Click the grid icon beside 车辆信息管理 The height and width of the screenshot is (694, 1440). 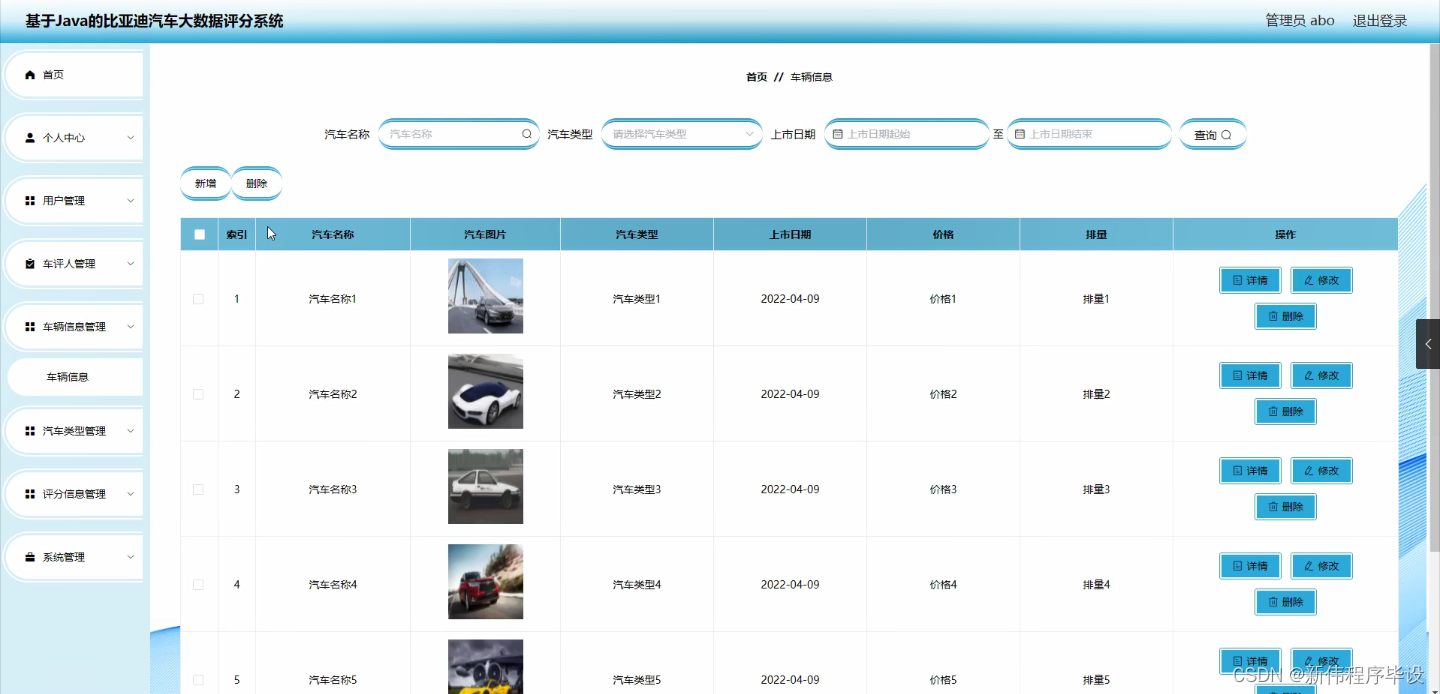30,327
